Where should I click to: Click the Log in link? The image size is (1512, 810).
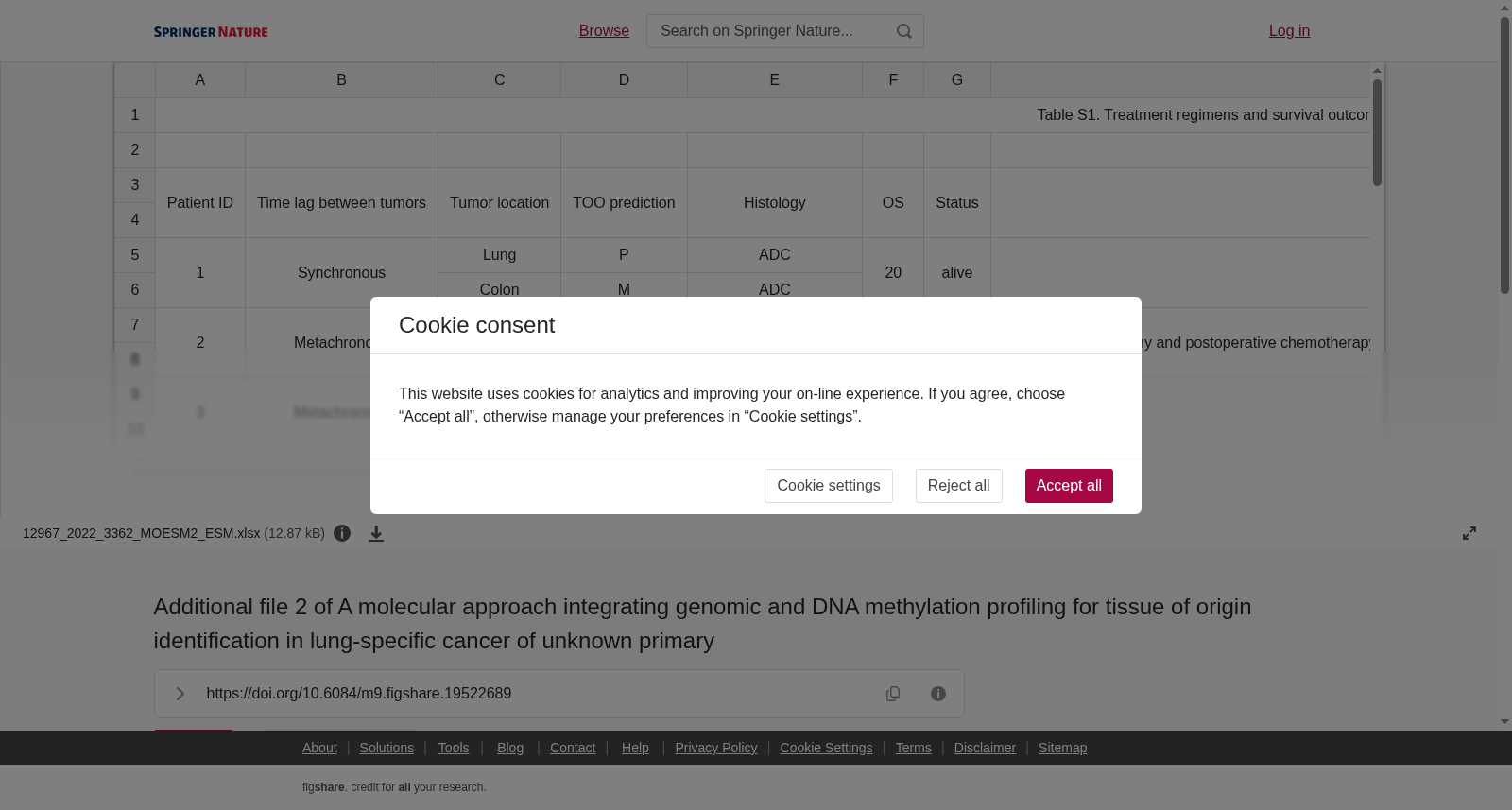1289,31
